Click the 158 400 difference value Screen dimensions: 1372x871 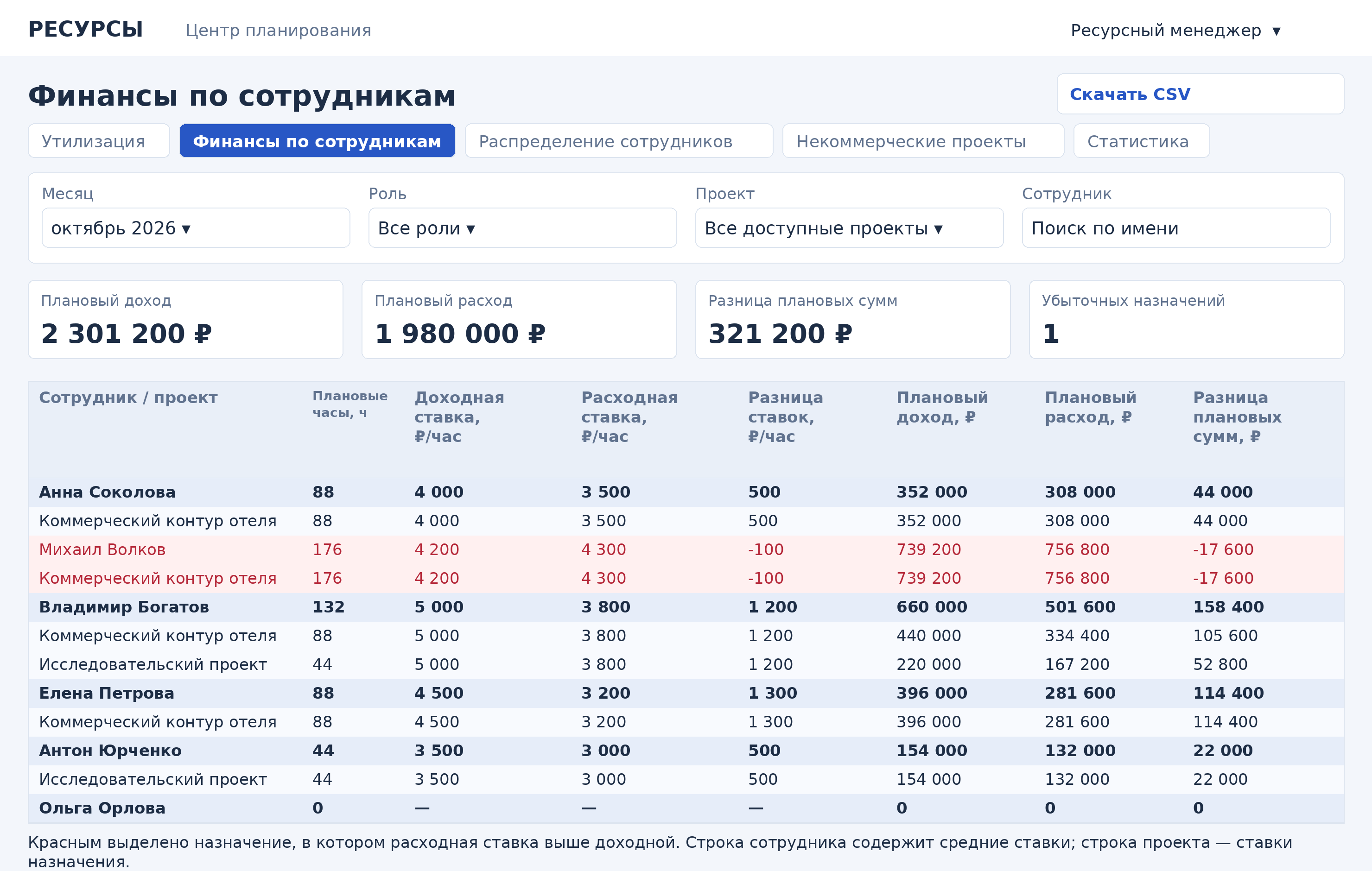[x=1228, y=607]
